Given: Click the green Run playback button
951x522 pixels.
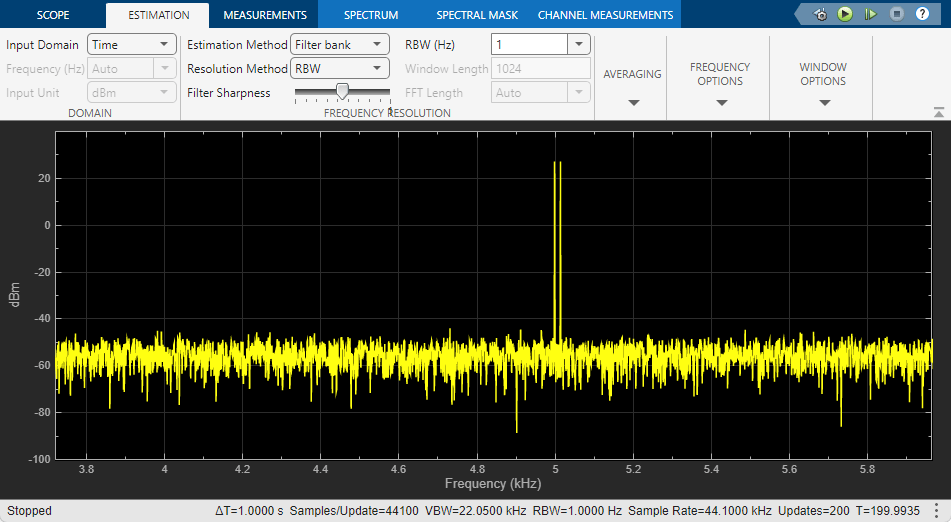Looking at the screenshot, I should [x=845, y=14].
